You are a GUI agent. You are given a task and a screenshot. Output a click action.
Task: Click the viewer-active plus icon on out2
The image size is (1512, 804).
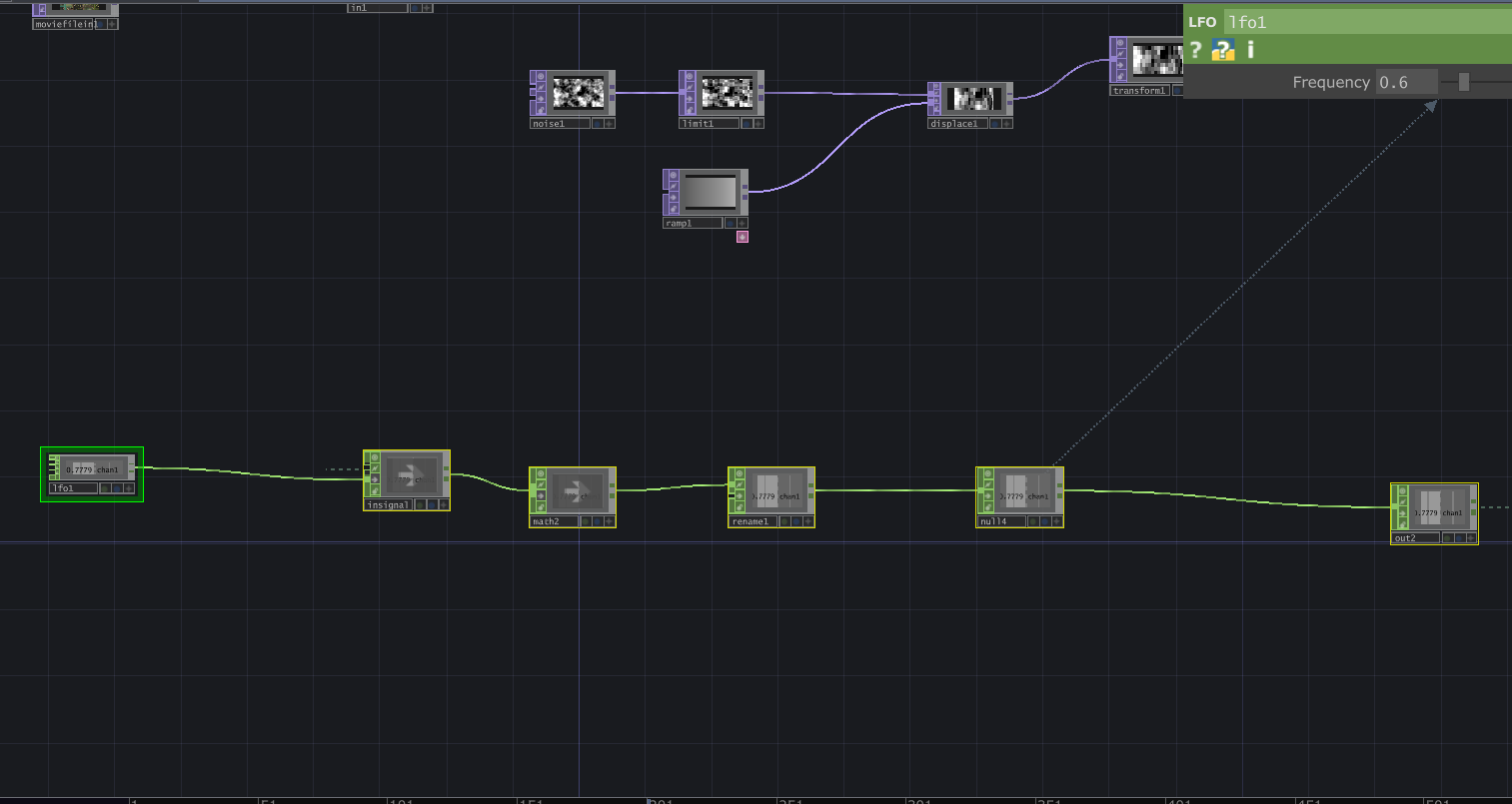(1471, 538)
